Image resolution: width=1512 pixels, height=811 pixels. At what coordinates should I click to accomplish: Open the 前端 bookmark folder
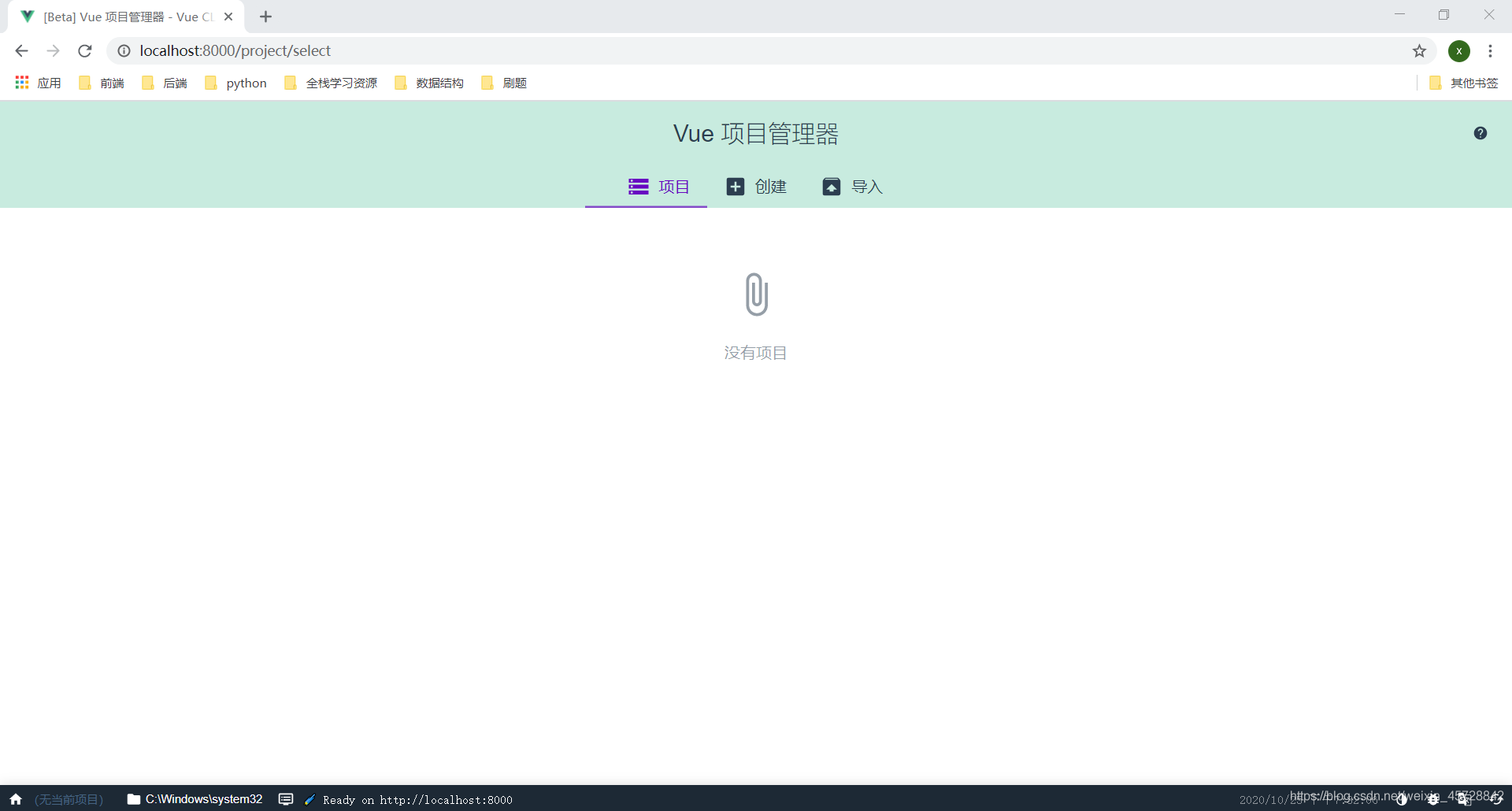(102, 83)
